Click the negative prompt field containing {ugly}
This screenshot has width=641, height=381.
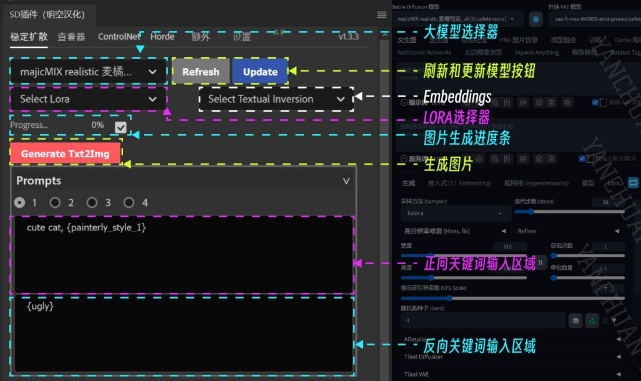coord(183,334)
